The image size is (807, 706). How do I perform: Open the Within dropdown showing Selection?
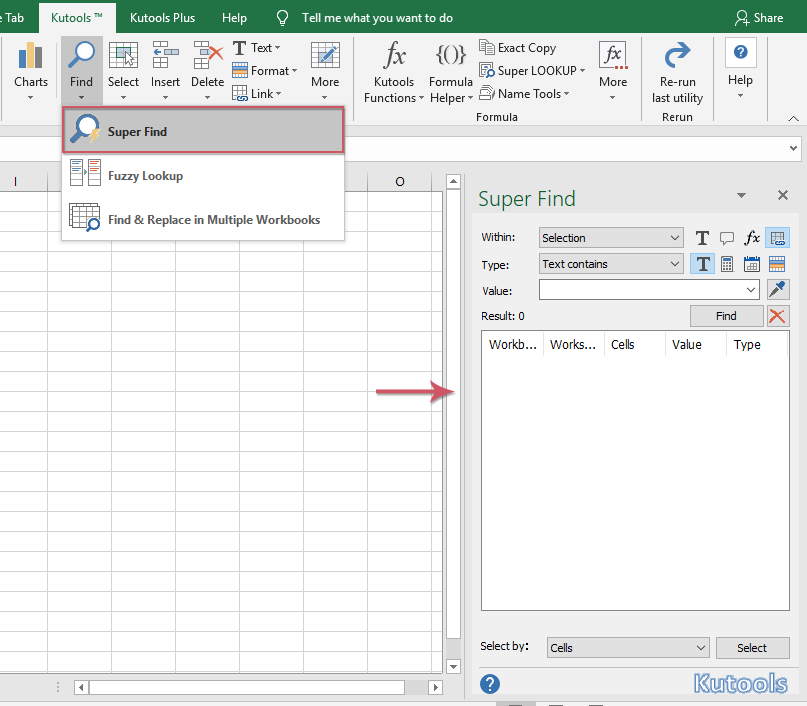610,237
